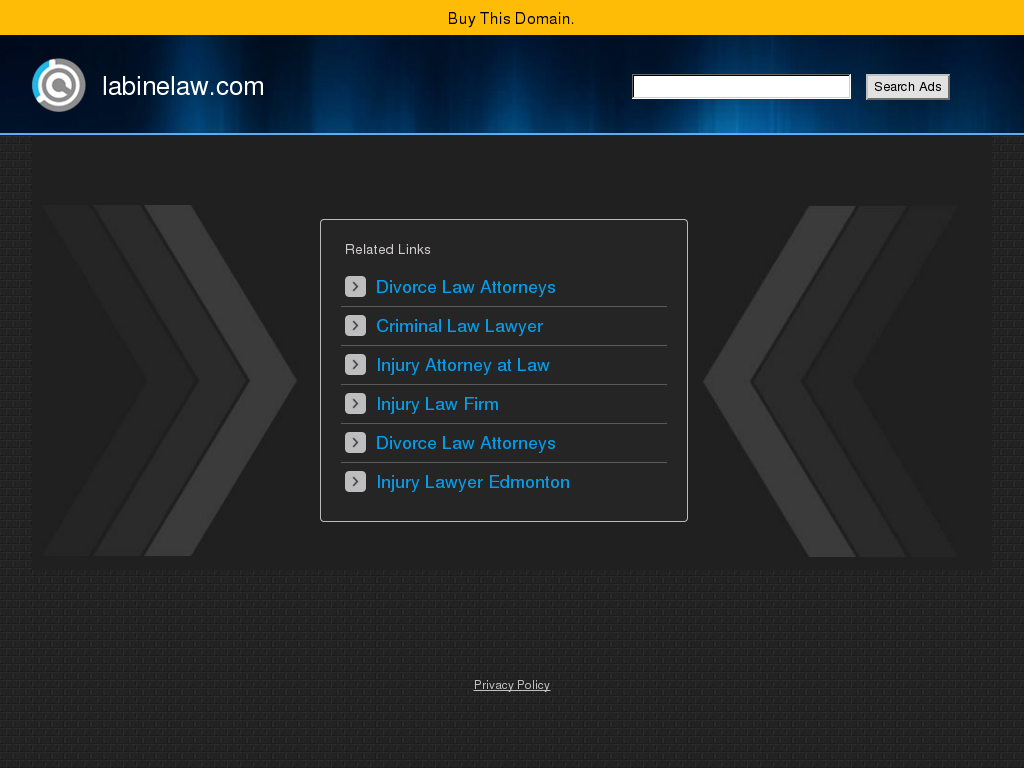Click arrow icon of Divorce Law Attorneys above Injury Lawyer Edmonton
1024x768 pixels.
pos(355,443)
